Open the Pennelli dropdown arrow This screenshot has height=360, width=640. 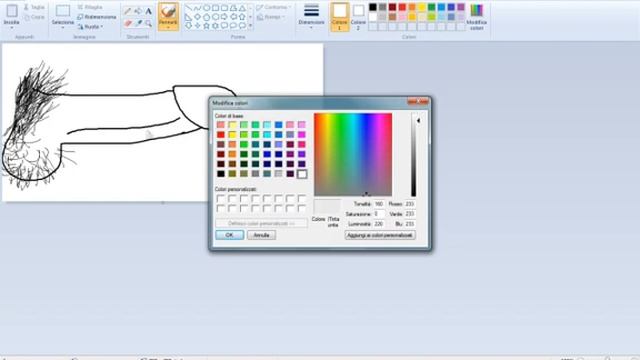click(x=168, y=28)
